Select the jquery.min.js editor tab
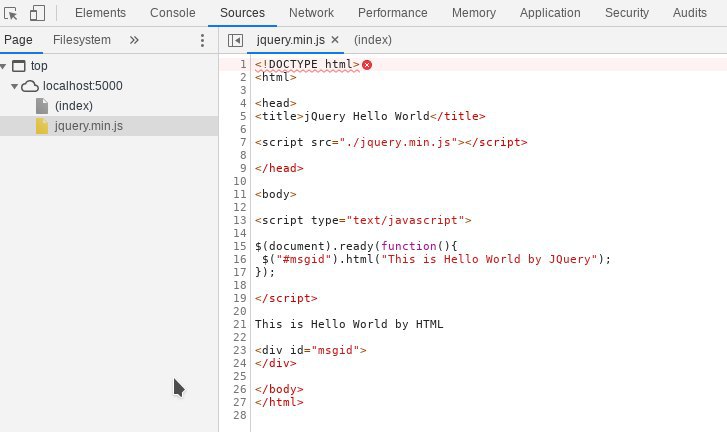The height and width of the screenshot is (432, 727). [x=291, y=40]
